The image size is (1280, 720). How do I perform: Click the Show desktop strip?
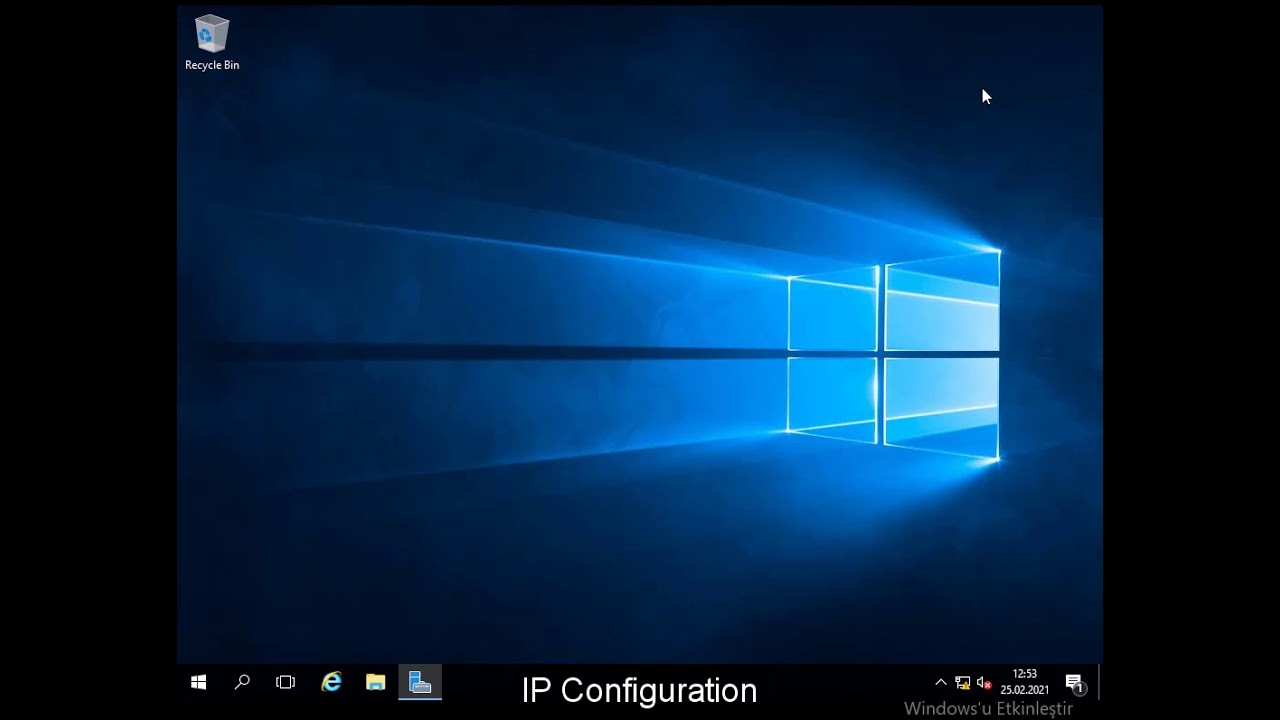(1100, 682)
